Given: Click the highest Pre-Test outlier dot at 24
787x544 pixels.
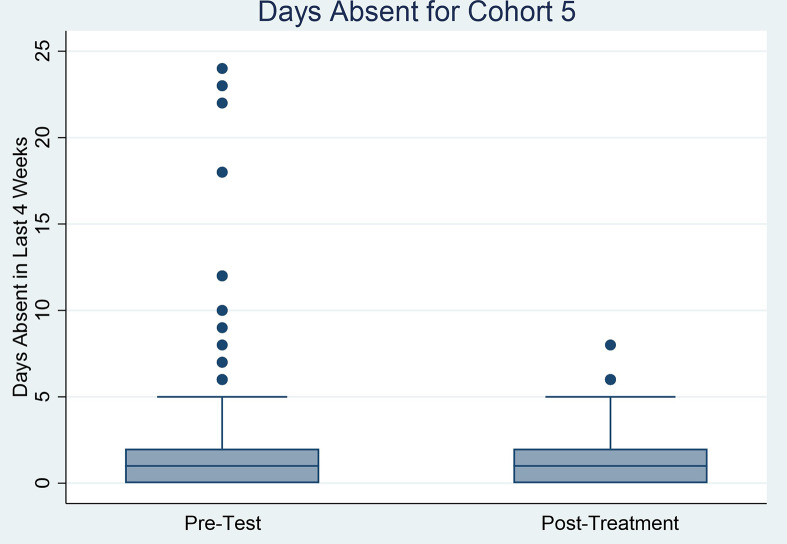Looking at the screenshot, I should [222, 68].
